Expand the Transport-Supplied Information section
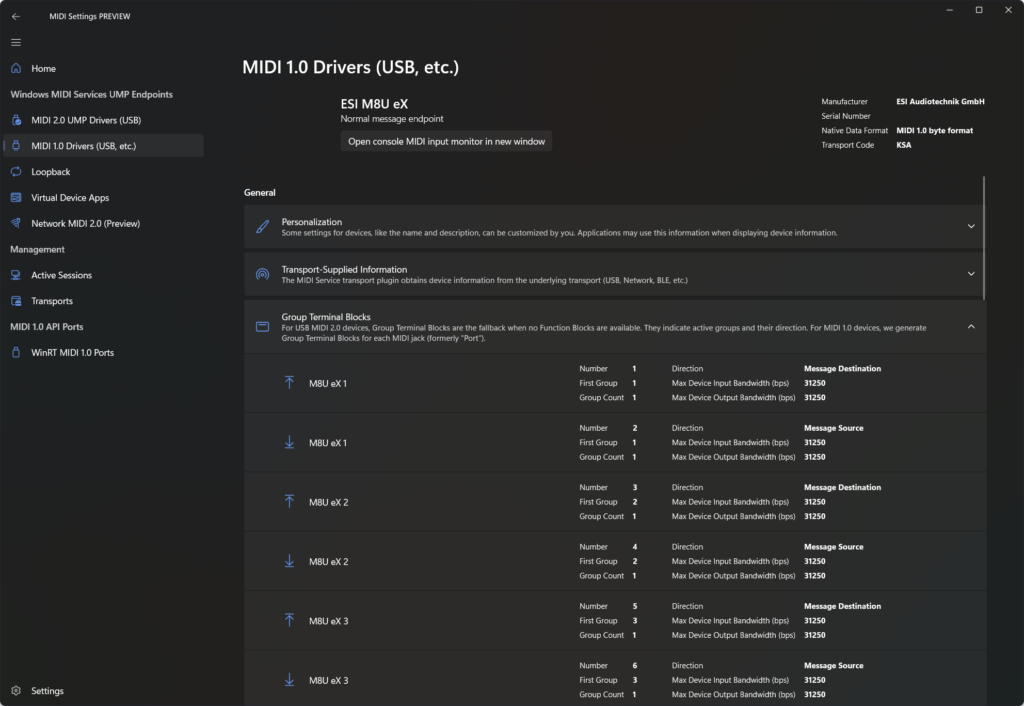Image resolution: width=1024 pixels, height=706 pixels. click(x=970, y=274)
